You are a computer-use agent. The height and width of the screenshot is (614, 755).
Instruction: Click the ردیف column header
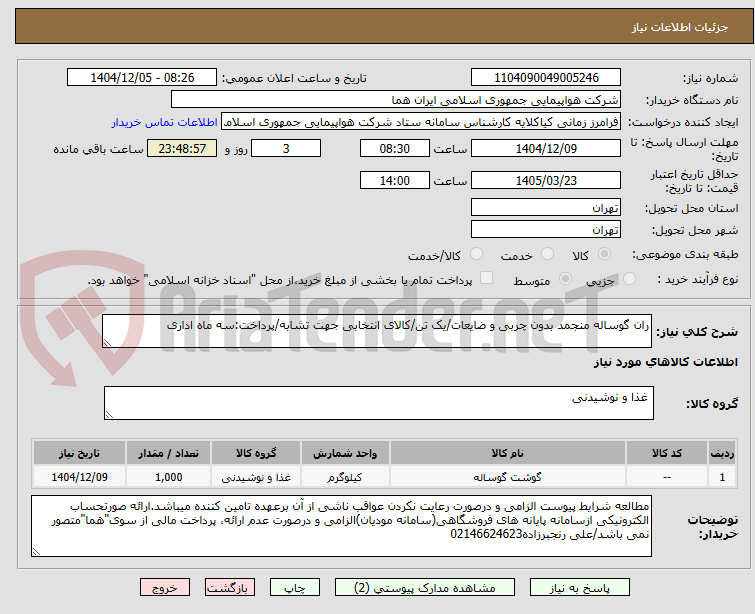pos(722,453)
